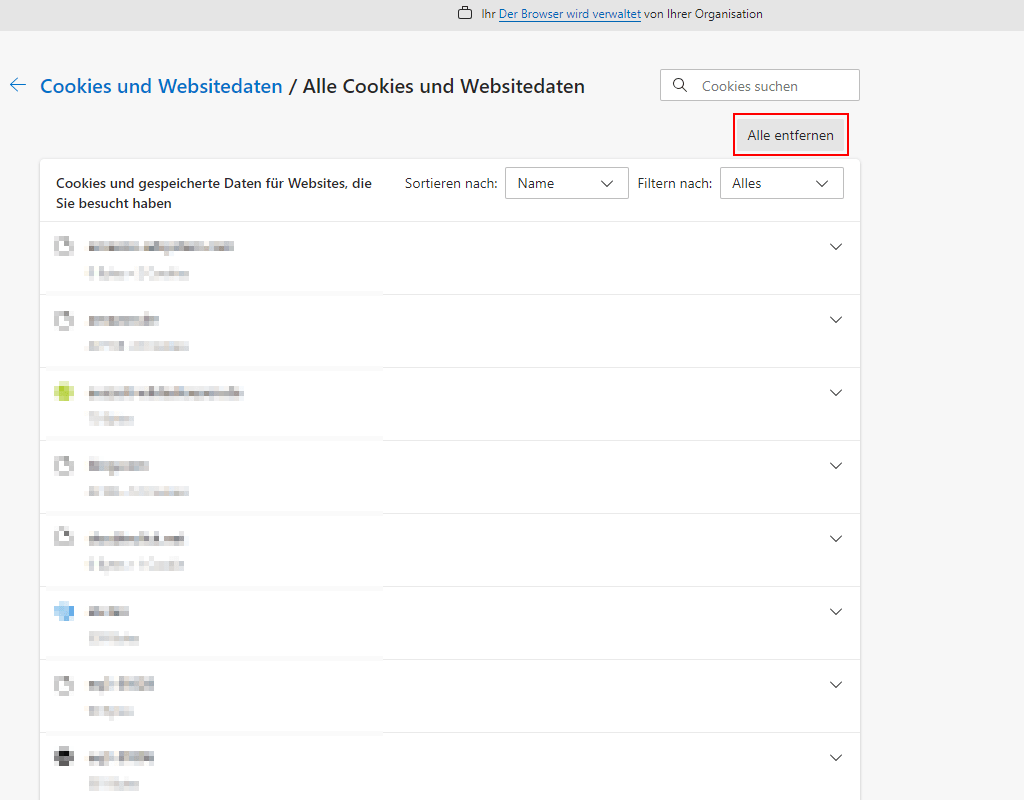Click the lock icon in the managed-browser banner
Image resolution: width=1024 pixels, height=800 pixels.
coord(465,13)
